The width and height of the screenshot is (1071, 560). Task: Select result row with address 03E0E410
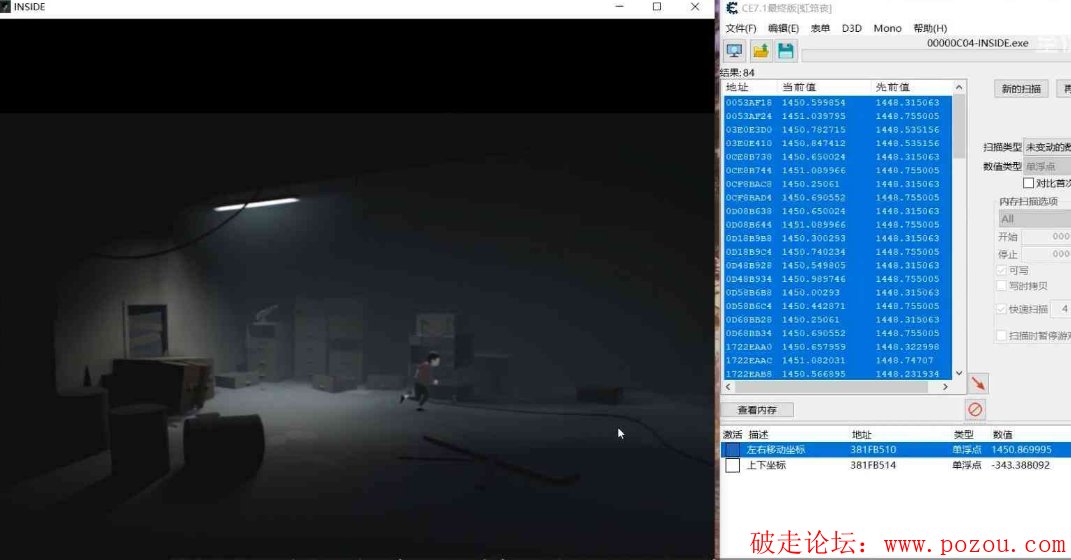(x=837, y=143)
